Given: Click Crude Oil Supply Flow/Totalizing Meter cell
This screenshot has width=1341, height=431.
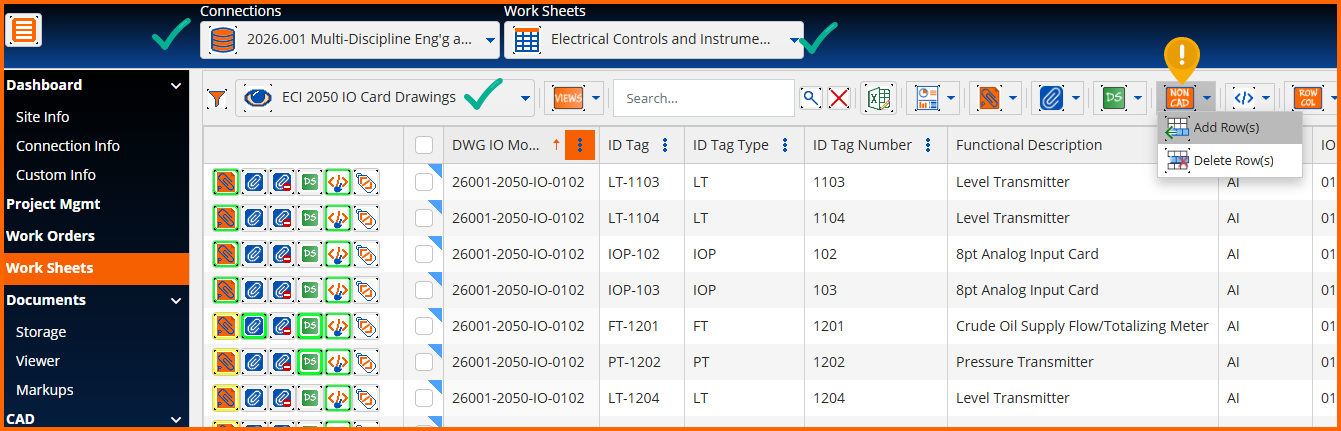Looking at the screenshot, I should 1083,326.
